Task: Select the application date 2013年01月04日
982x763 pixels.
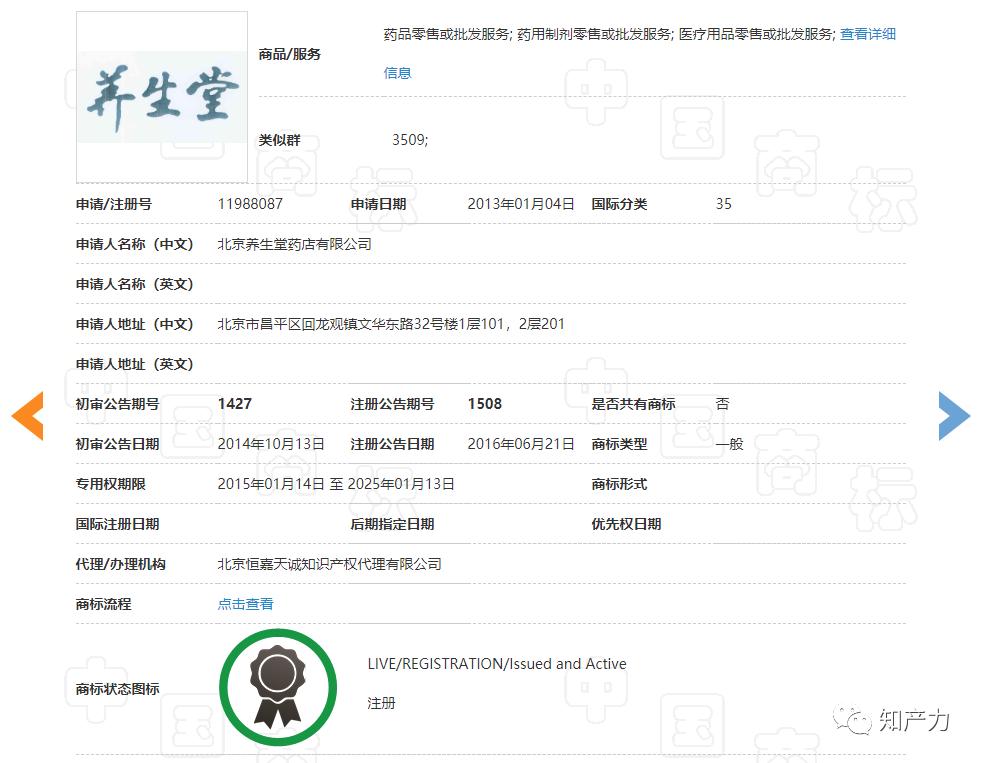Action: tap(521, 203)
